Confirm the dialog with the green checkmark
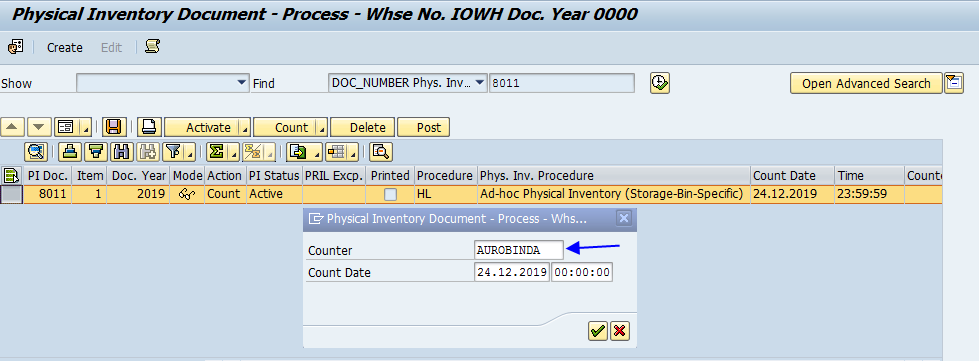Image resolution: width=979 pixels, height=361 pixels. click(x=598, y=330)
